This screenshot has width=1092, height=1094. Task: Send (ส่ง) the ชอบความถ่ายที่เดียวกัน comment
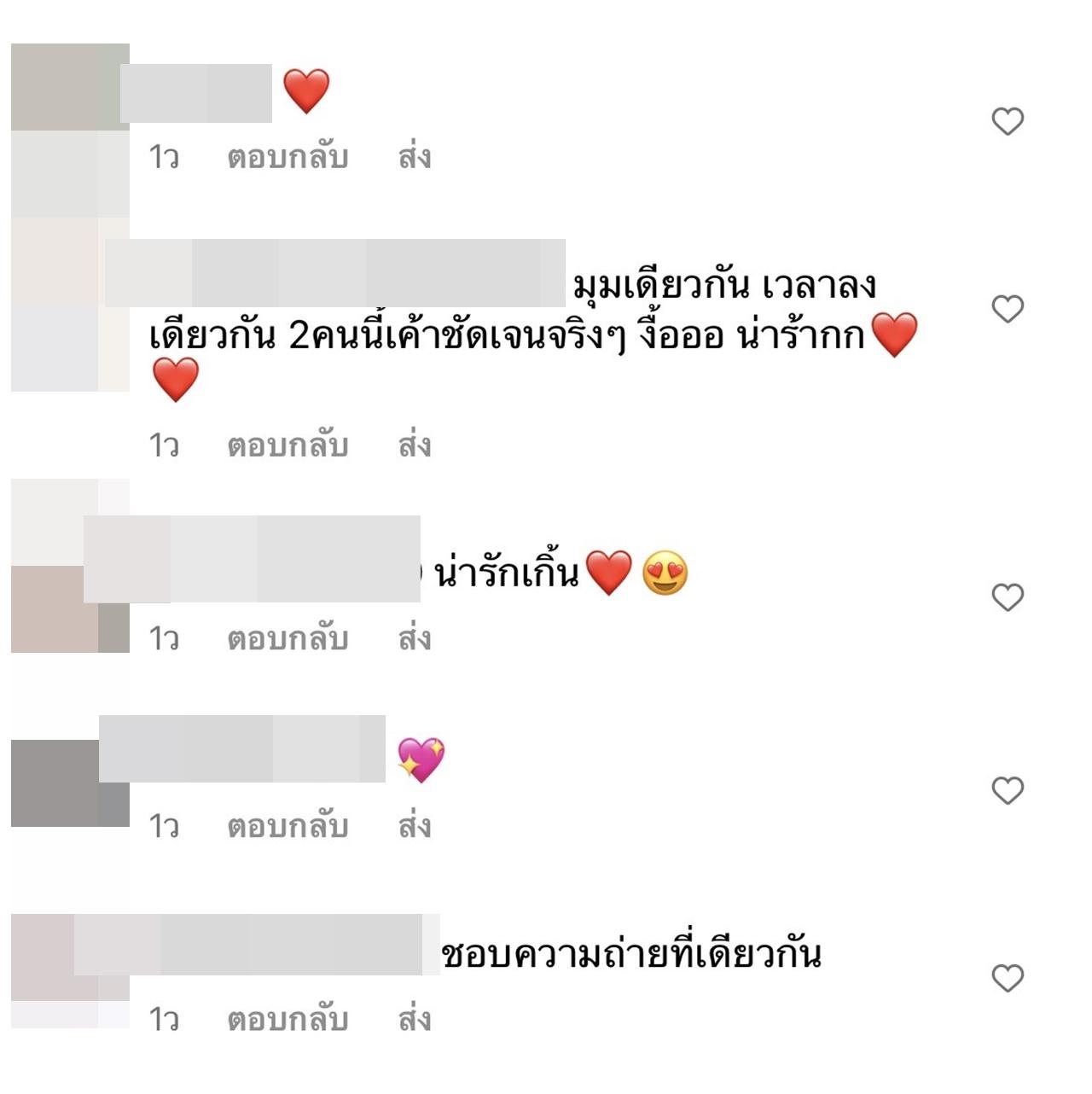click(415, 1019)
